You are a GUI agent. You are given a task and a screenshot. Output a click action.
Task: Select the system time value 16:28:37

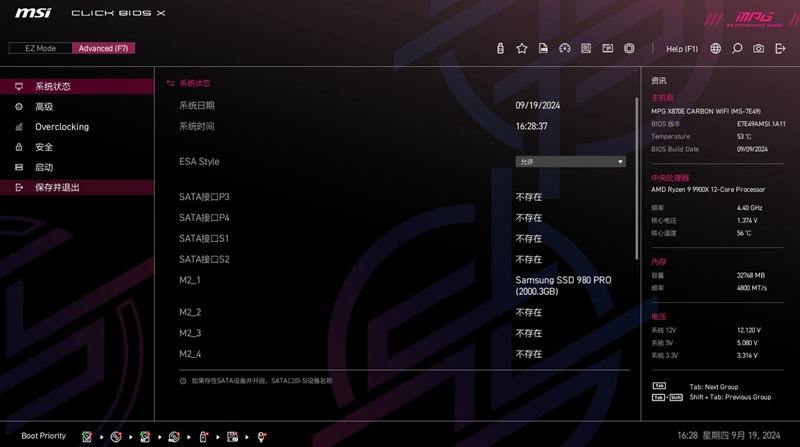click(531, 126)
